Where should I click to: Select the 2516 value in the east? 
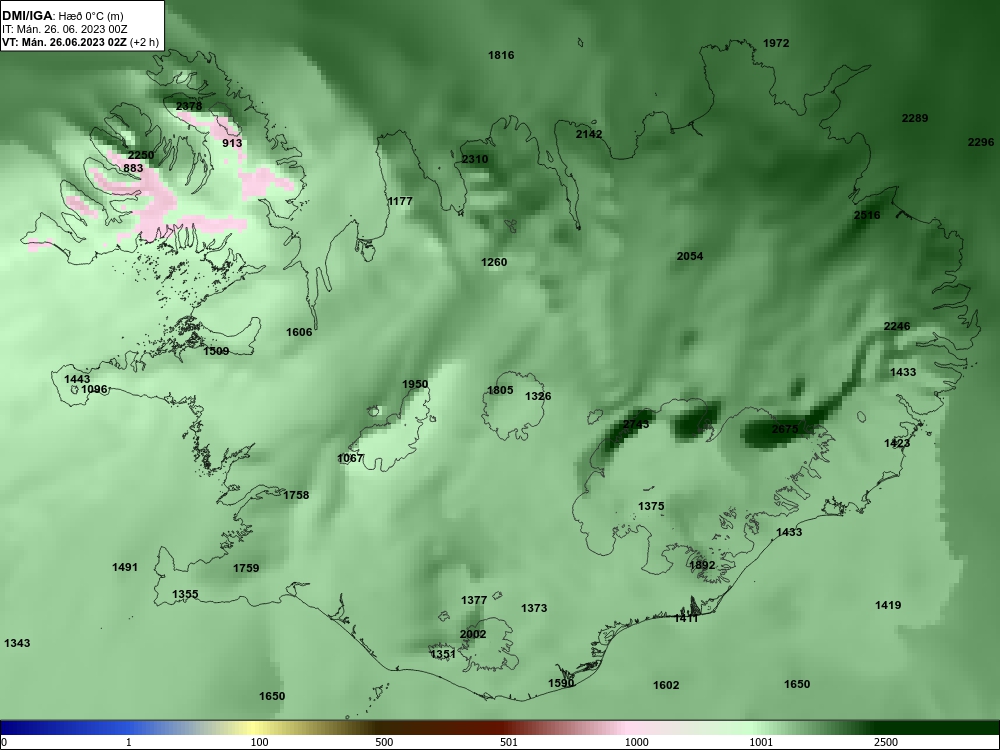click(x=867, y=215)
